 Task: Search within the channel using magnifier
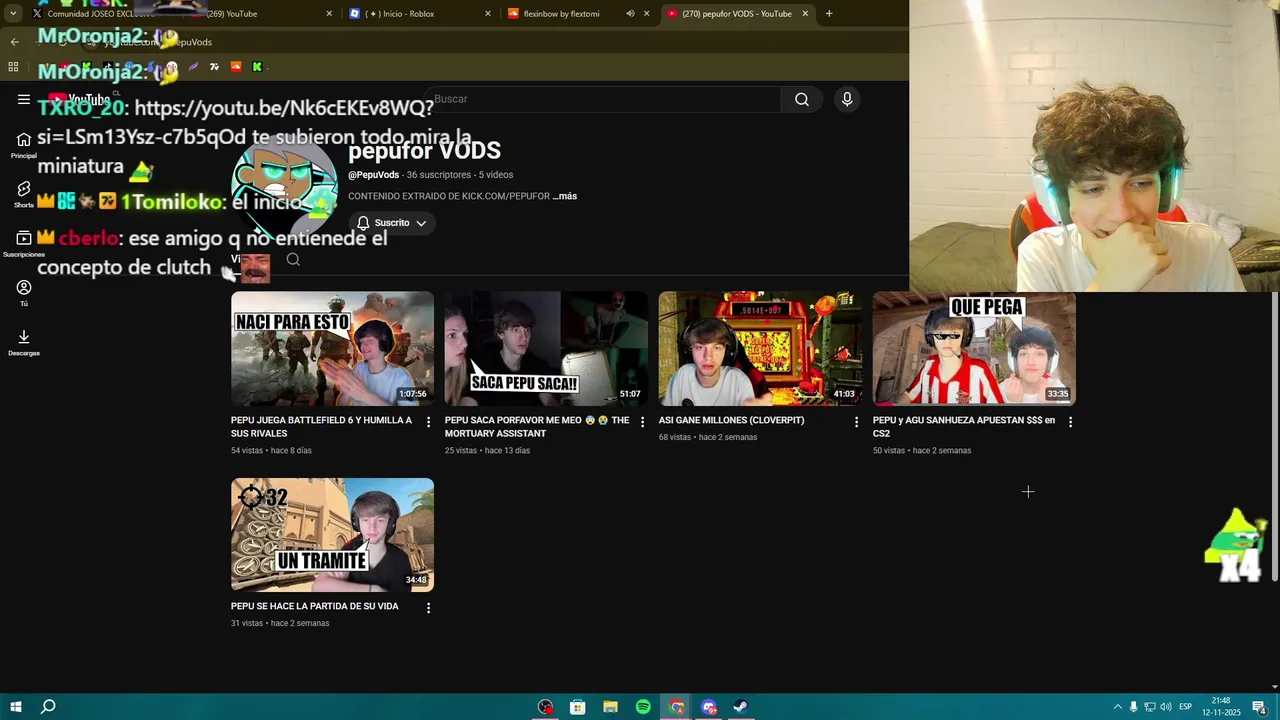[293, 259]
